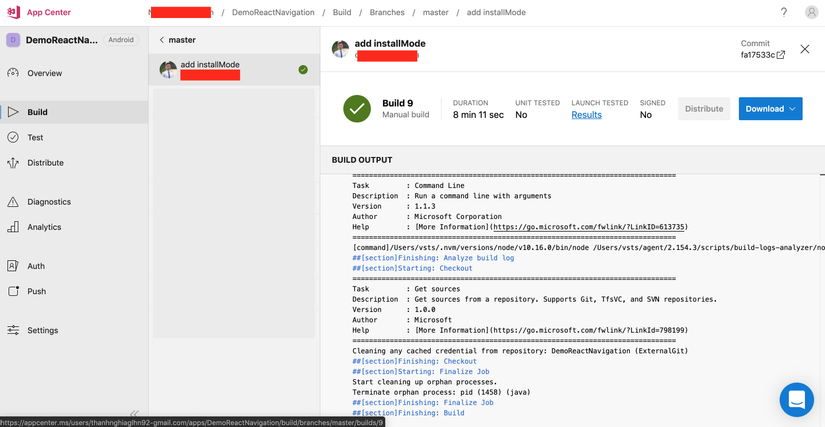825x427 pixels.
Task: Open the go.microsoft.com LinkID=613735 link
Action: [590, 227]
